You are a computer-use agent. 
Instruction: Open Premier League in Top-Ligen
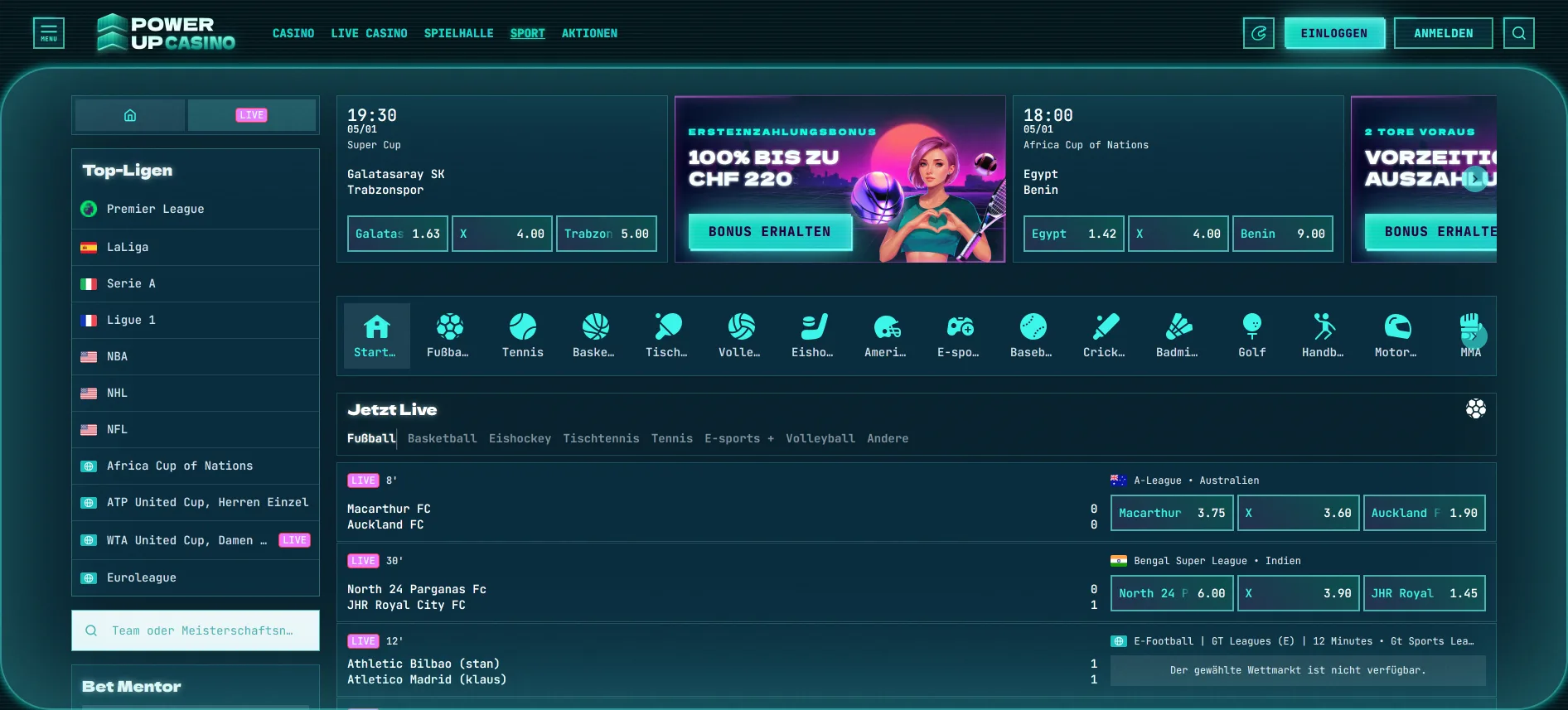pyautogui.click(x=196, y=210)
